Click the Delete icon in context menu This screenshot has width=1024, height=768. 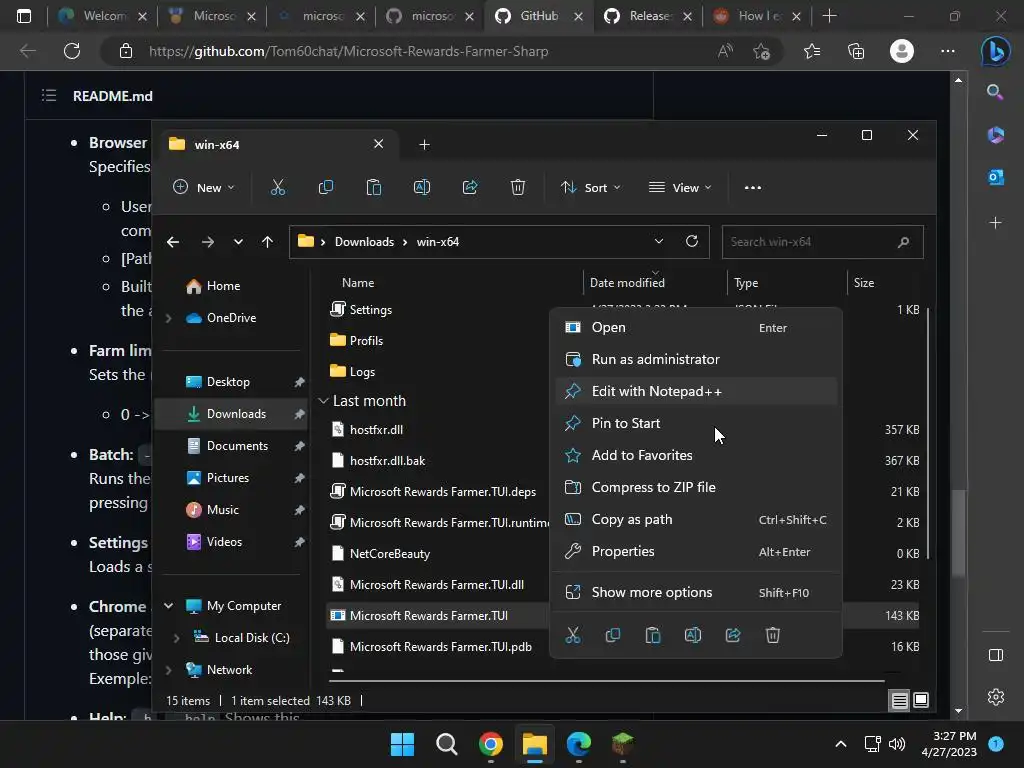click(773, 635)
